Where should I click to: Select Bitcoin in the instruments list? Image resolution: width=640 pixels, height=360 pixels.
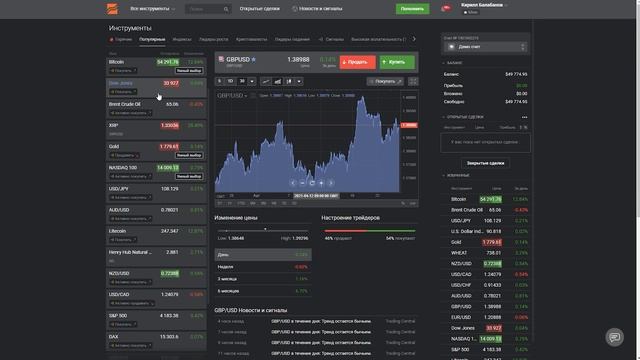pos(156,67)
